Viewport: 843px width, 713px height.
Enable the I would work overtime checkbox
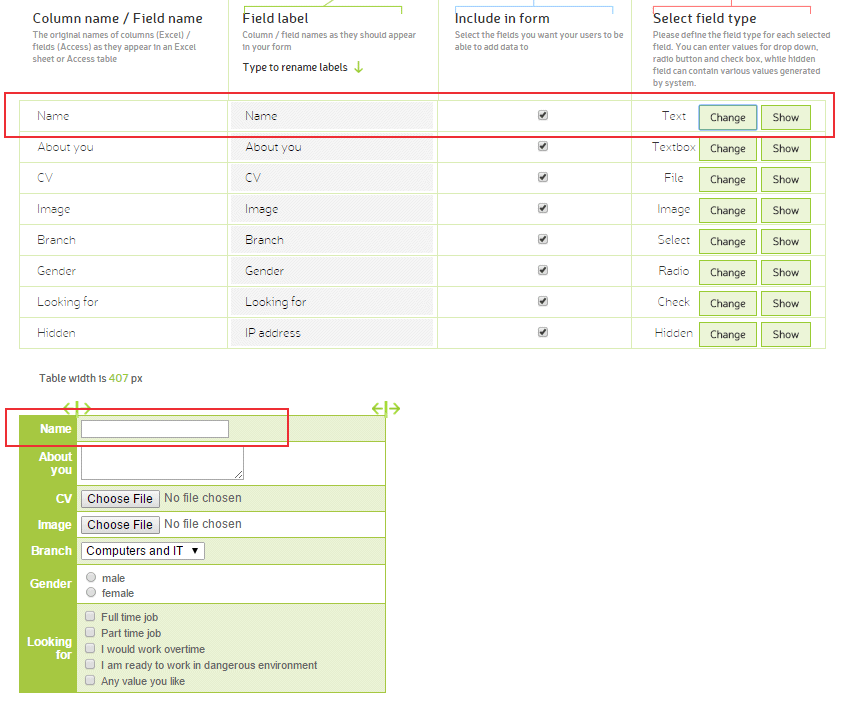(x=89, y=648)
